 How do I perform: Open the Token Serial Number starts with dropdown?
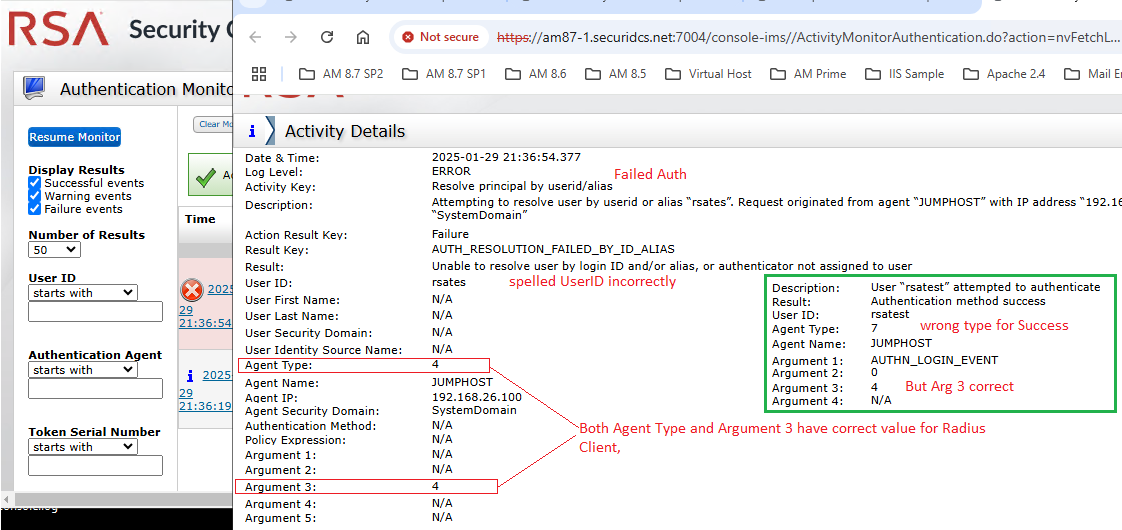[82, 446]
